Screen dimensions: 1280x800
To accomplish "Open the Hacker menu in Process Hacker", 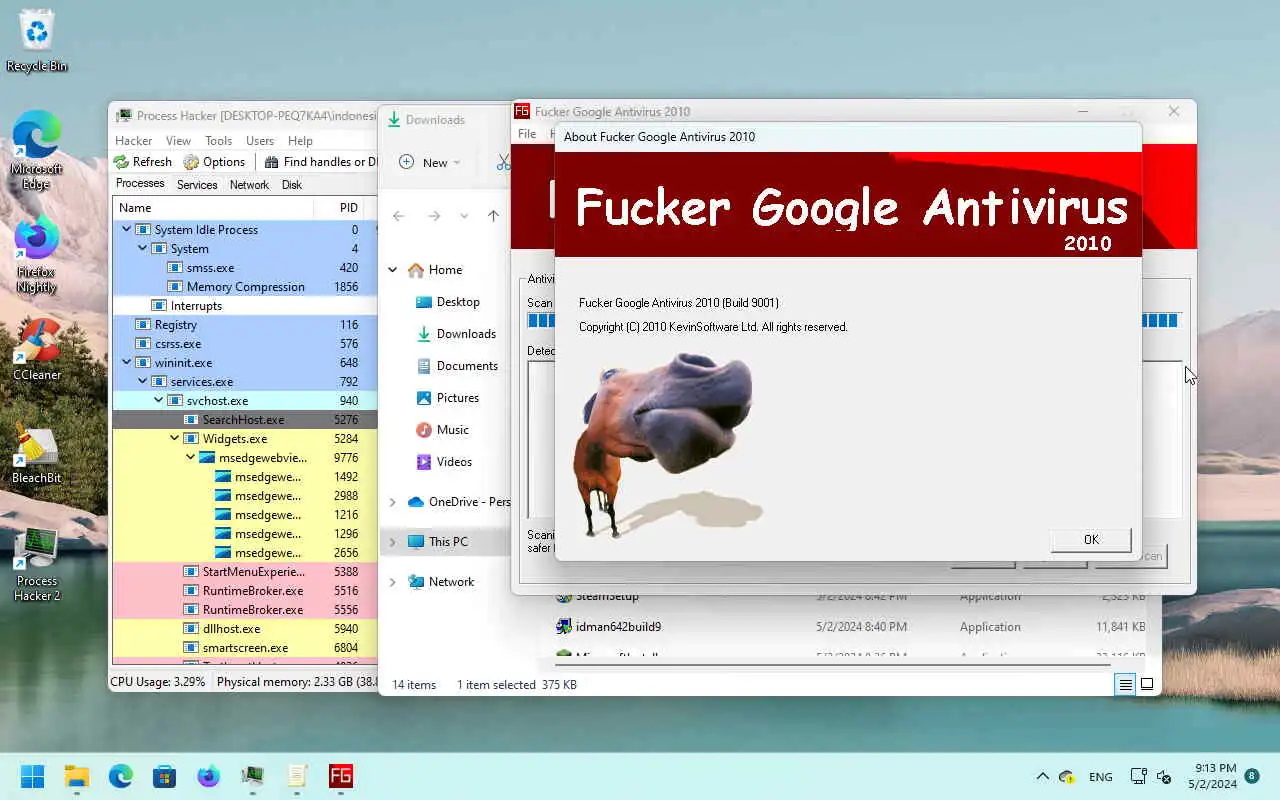I will 134,141.
